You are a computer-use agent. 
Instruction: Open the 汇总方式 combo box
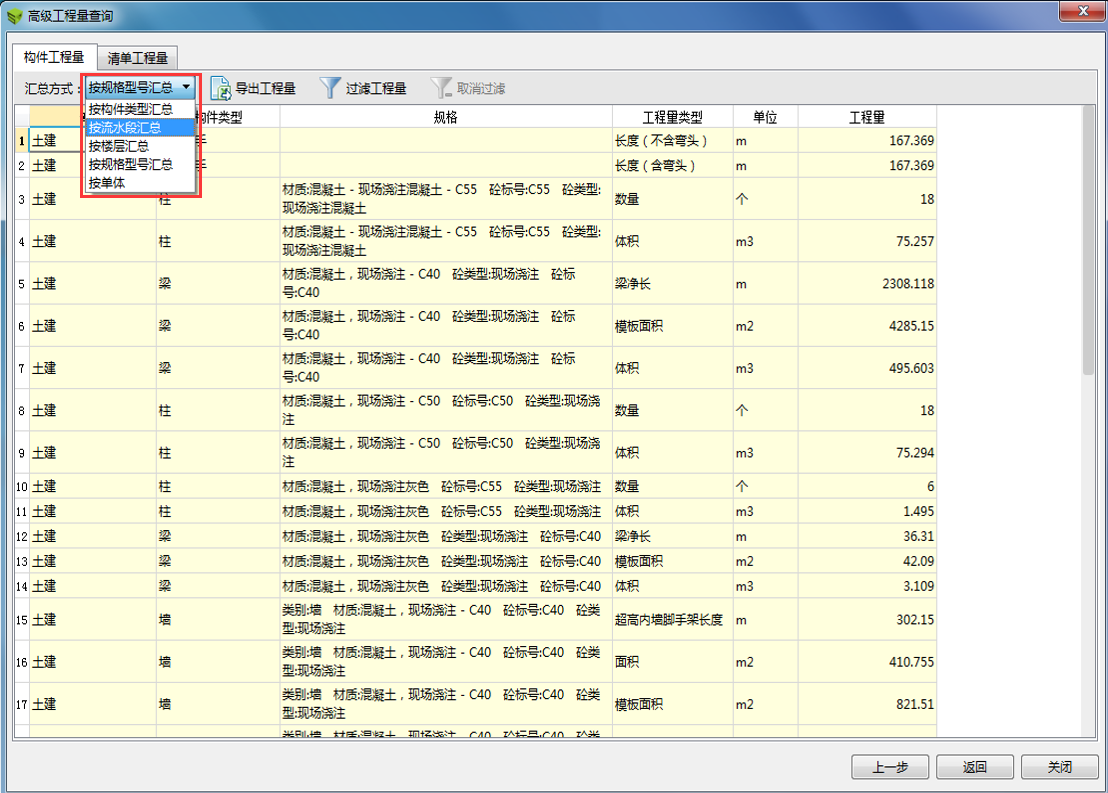point(140,88)
